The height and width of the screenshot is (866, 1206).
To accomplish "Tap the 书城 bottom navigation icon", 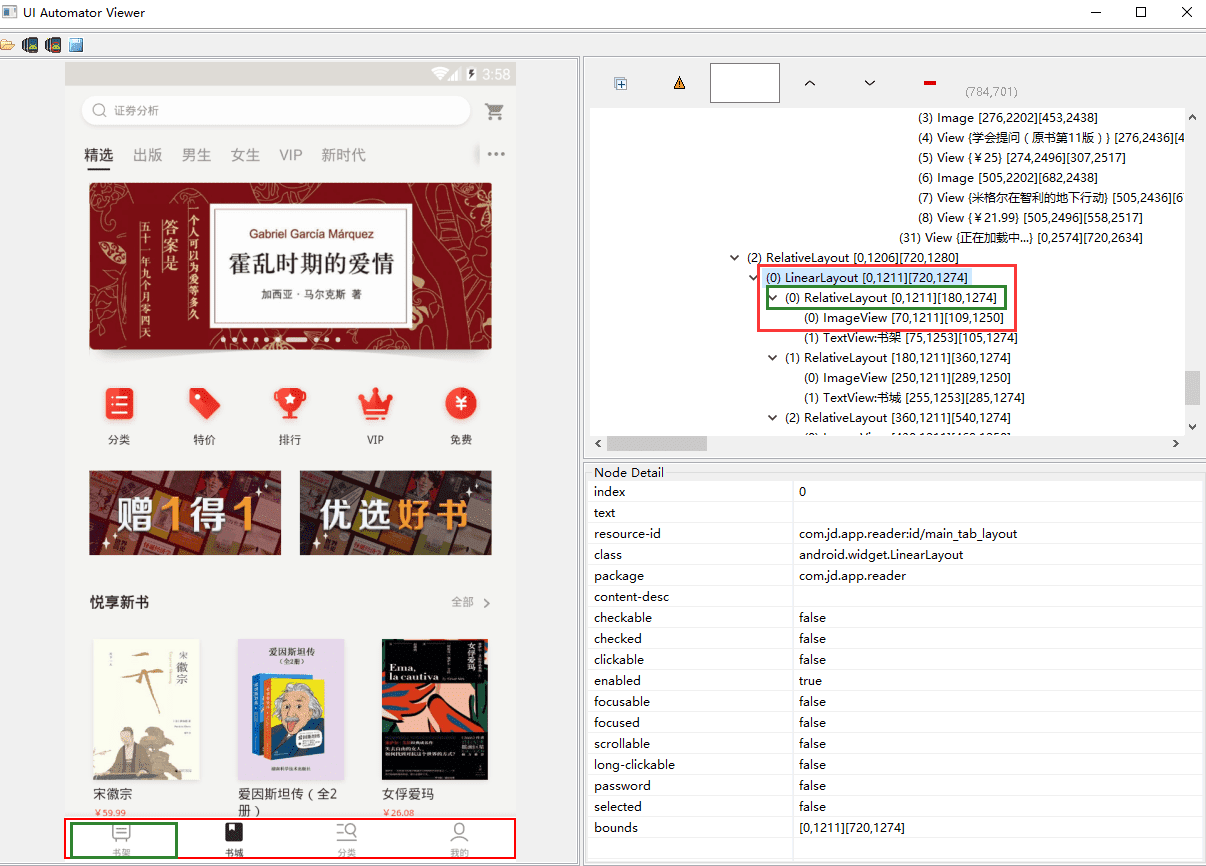I will [234, 832].
